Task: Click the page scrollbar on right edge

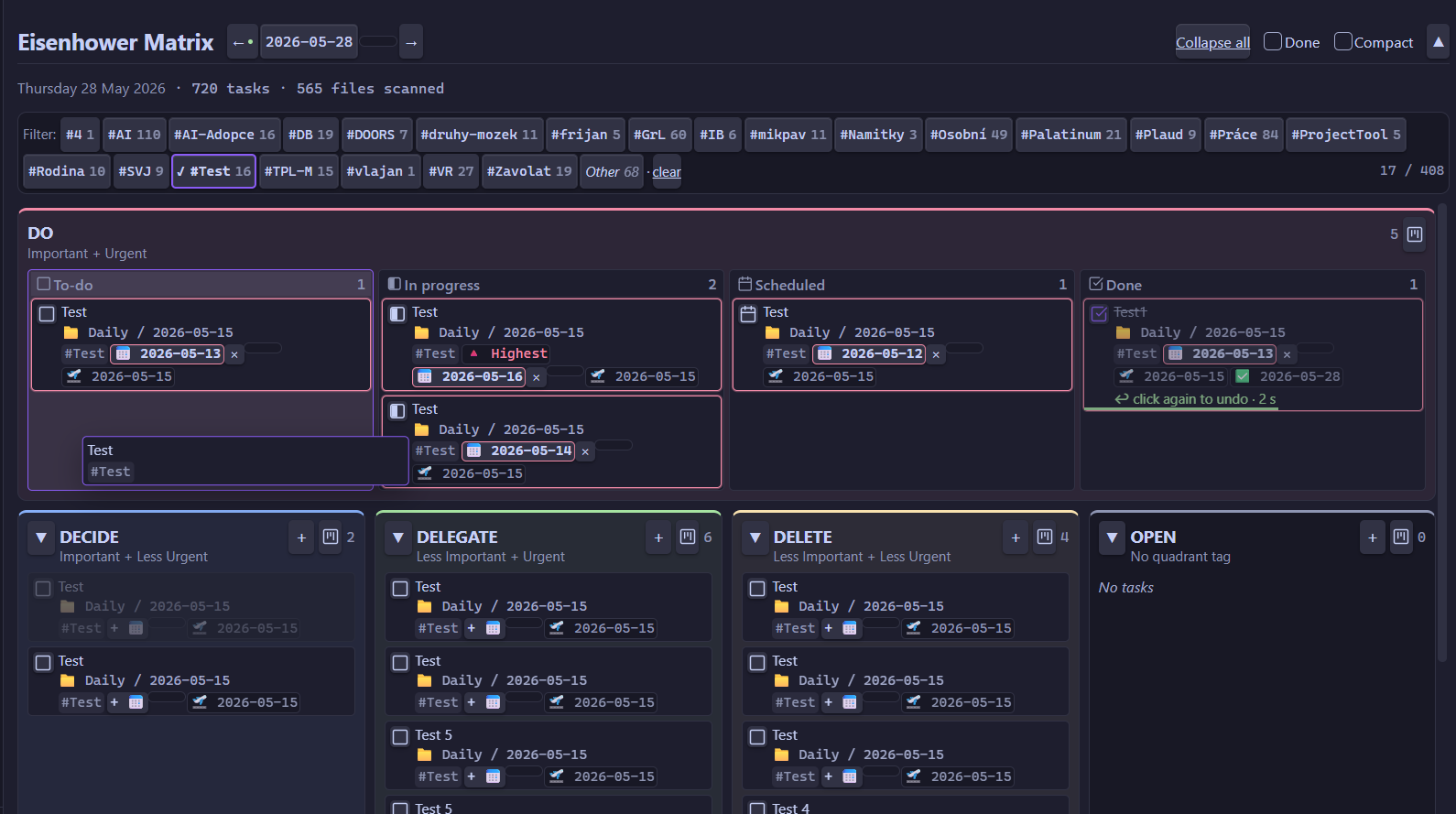Action: coord(1442,430)
